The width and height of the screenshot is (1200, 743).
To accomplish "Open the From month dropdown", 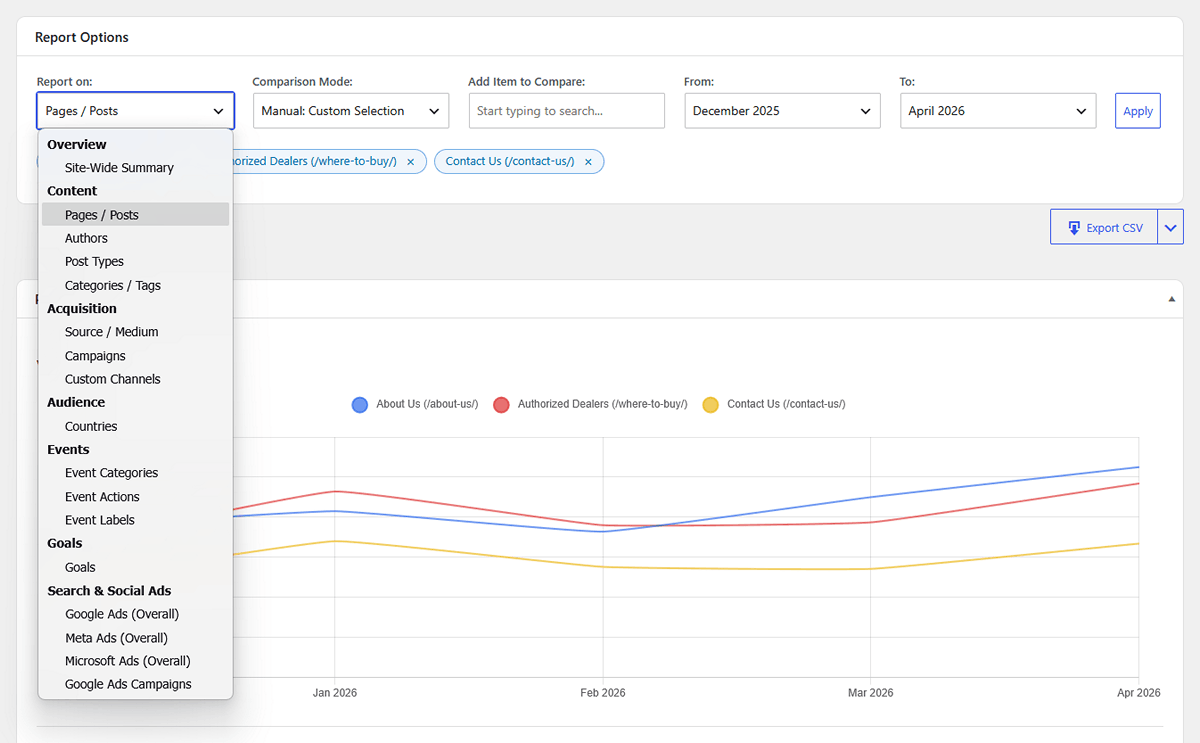I will (x=783, y=111).
